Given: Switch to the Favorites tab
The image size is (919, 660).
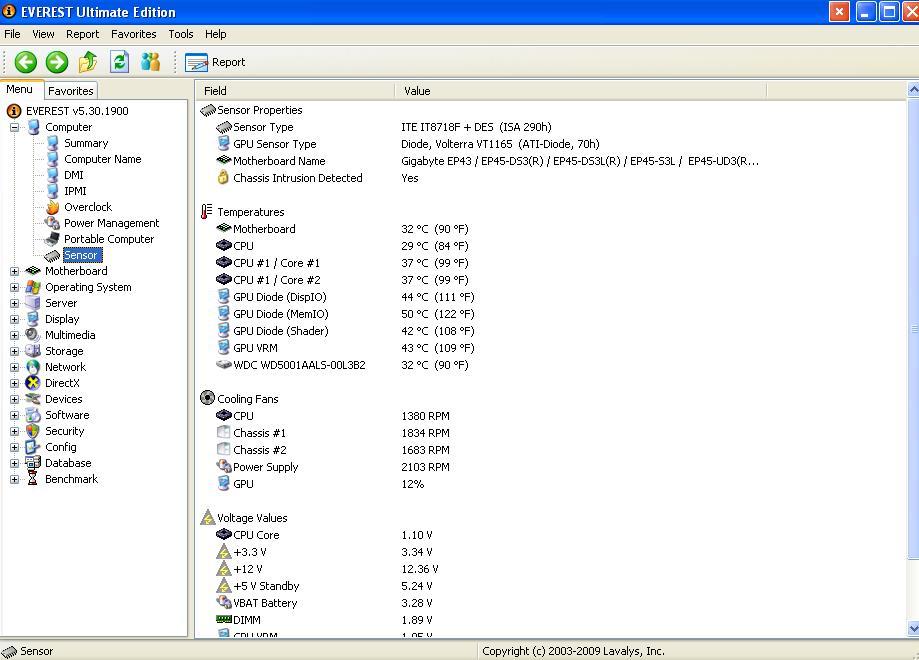Looking at the screenshot, I should (x=70, y=90).
